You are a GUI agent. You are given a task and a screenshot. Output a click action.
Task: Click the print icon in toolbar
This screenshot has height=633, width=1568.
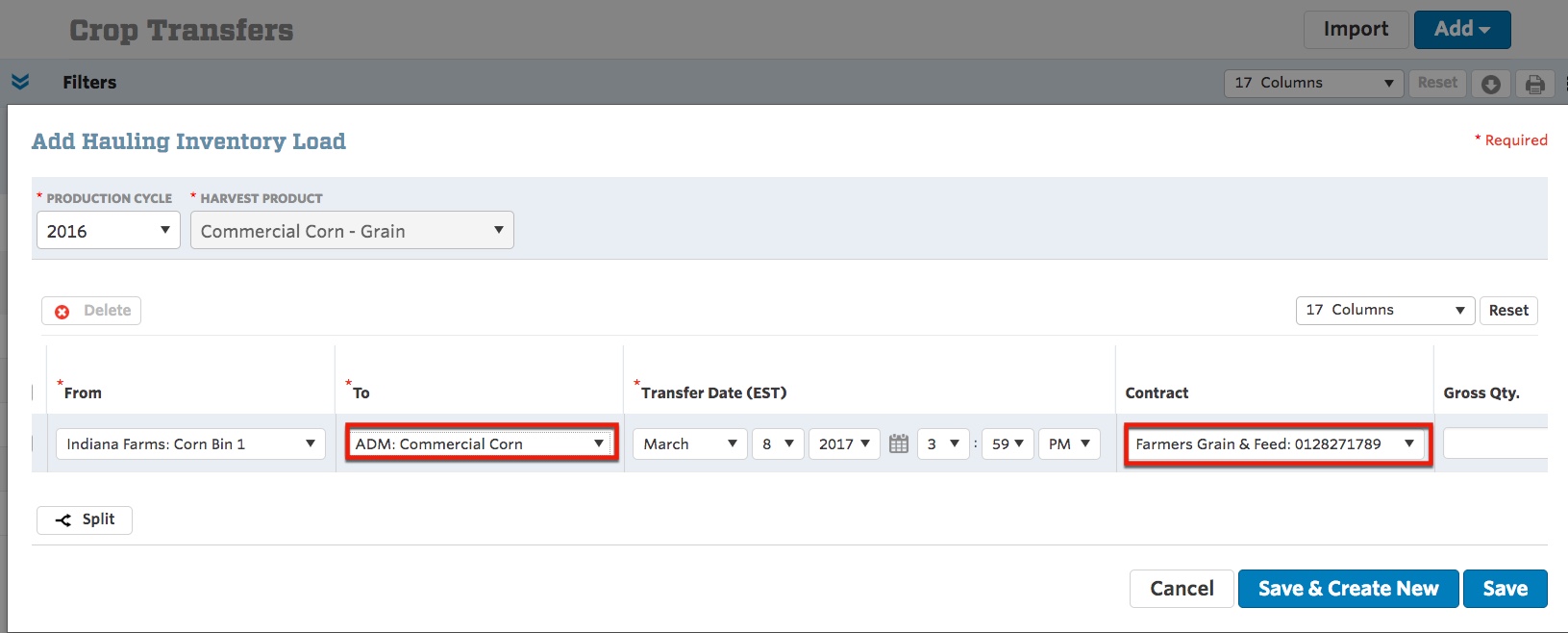point(1535,84)
